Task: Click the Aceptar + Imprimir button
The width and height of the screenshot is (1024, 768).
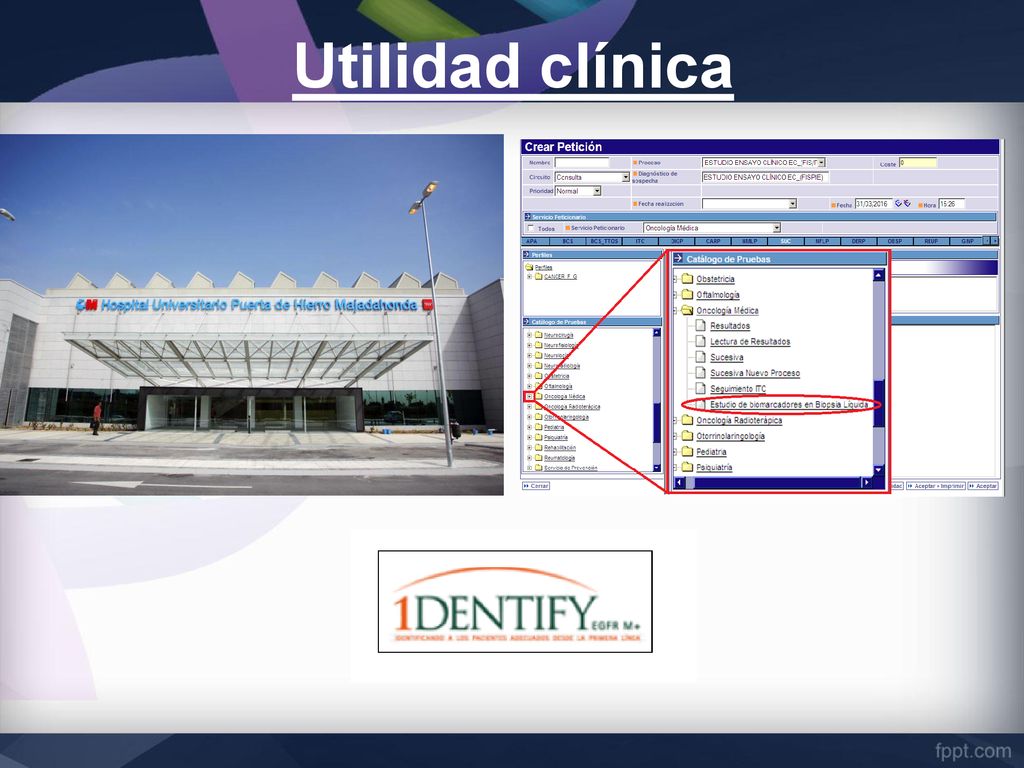Action: click(x=935, y=486)
